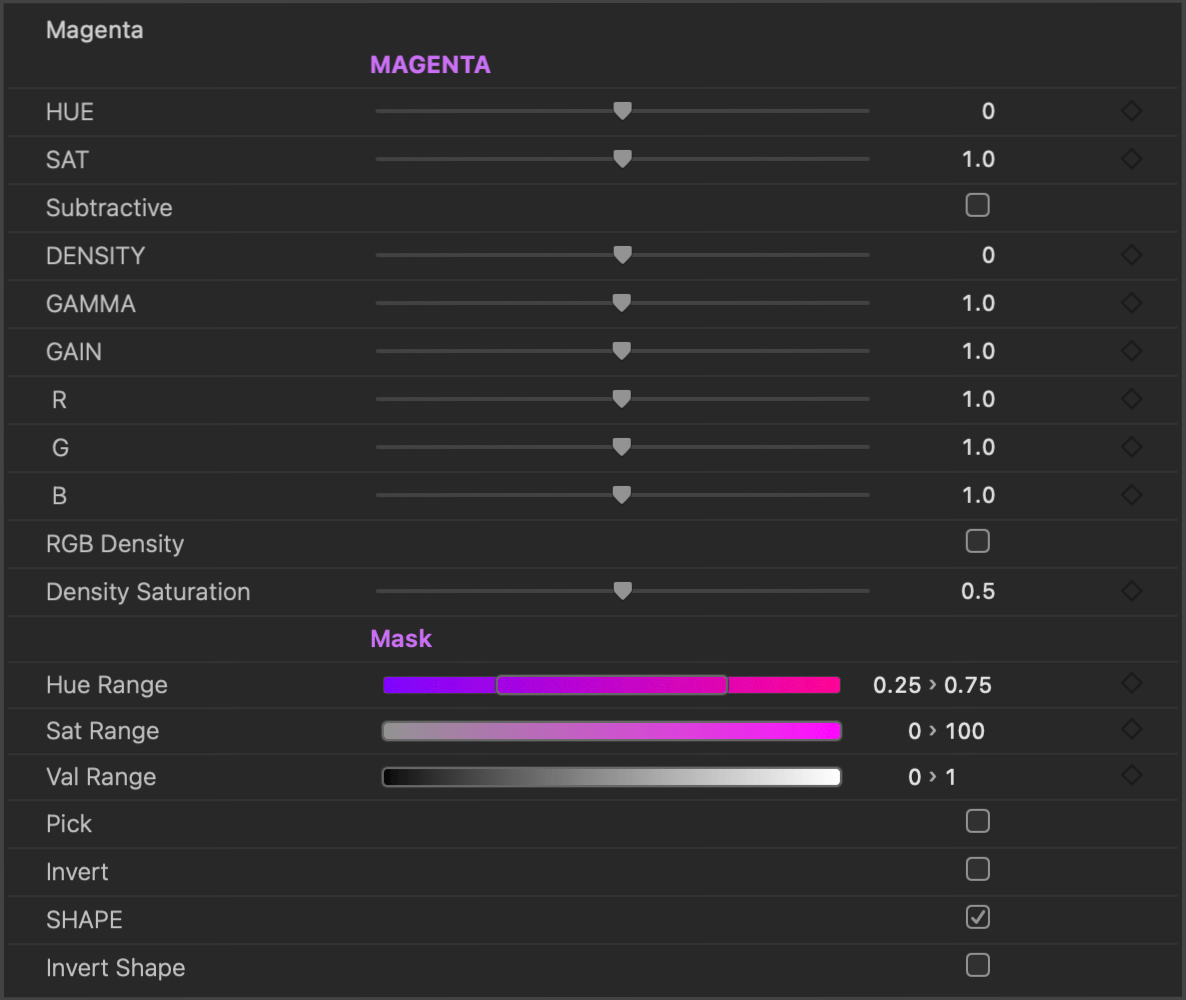Viewport: 1186px width, 1000px height.
Task: Click the Hue Range gradient bar
Action: 611,685
